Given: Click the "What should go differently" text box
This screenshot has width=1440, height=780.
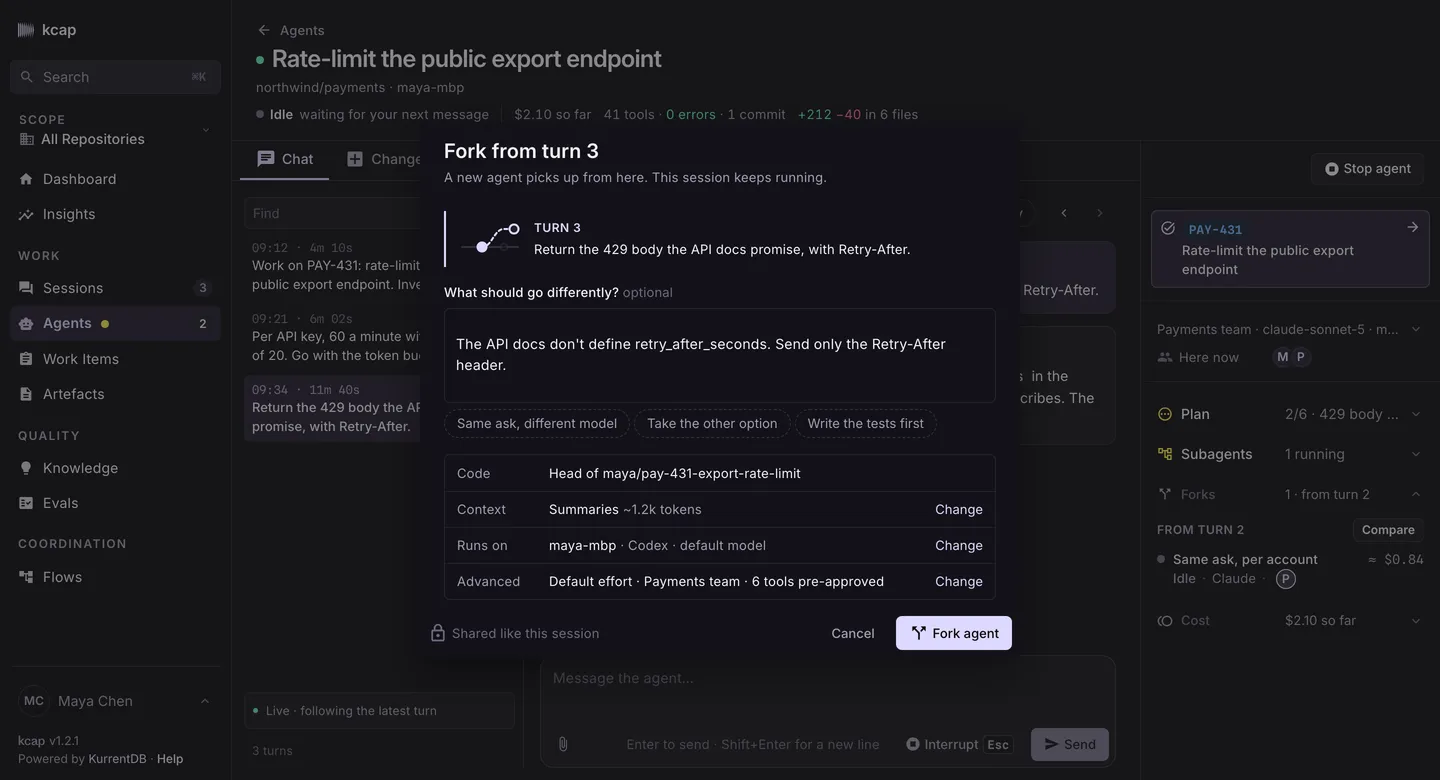Looking at the screenshot, I should (720, 355).
